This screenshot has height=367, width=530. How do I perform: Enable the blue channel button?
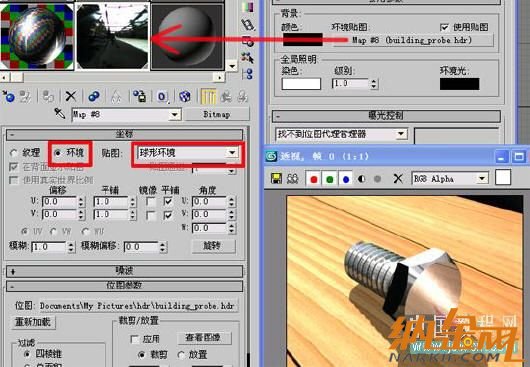[345, 179]
